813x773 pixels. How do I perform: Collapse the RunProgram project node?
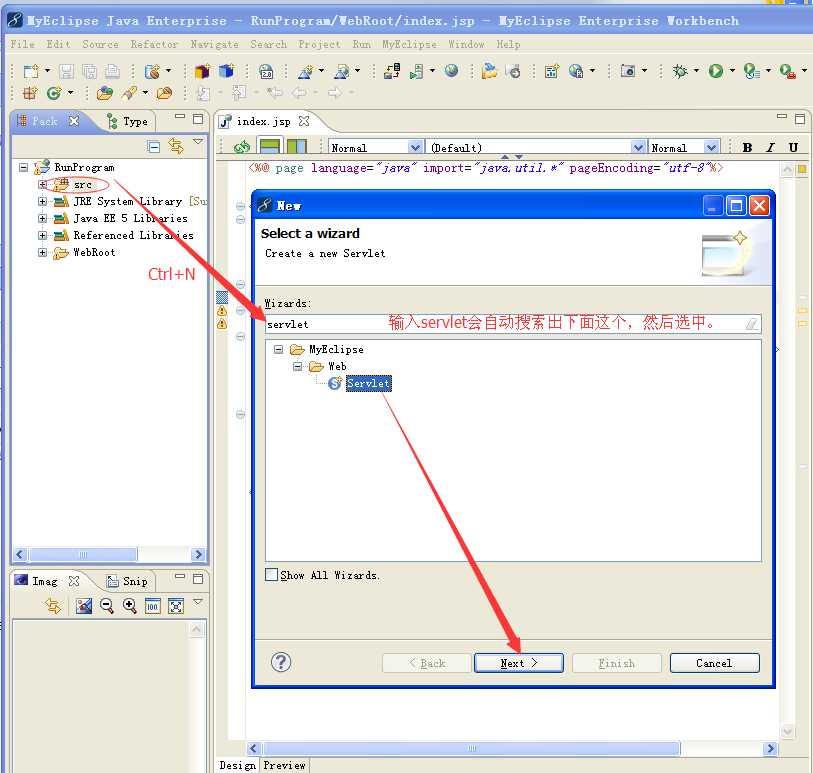coord(23,167)
